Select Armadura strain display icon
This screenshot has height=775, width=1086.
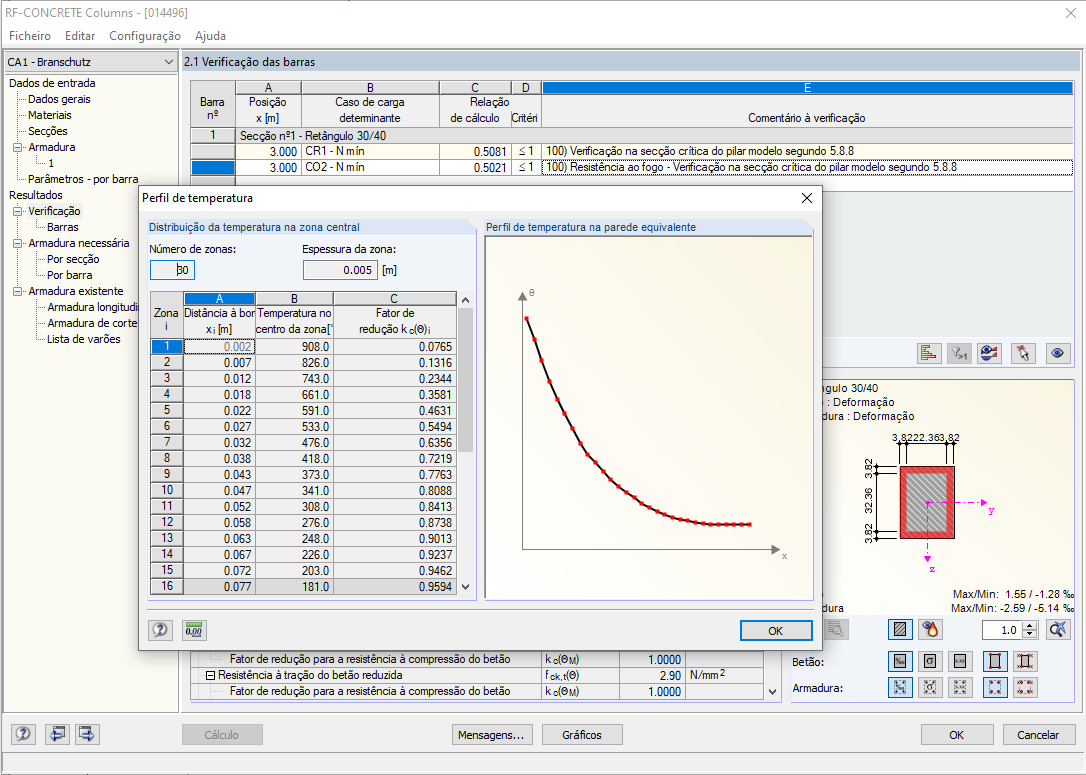click(900, 687)
